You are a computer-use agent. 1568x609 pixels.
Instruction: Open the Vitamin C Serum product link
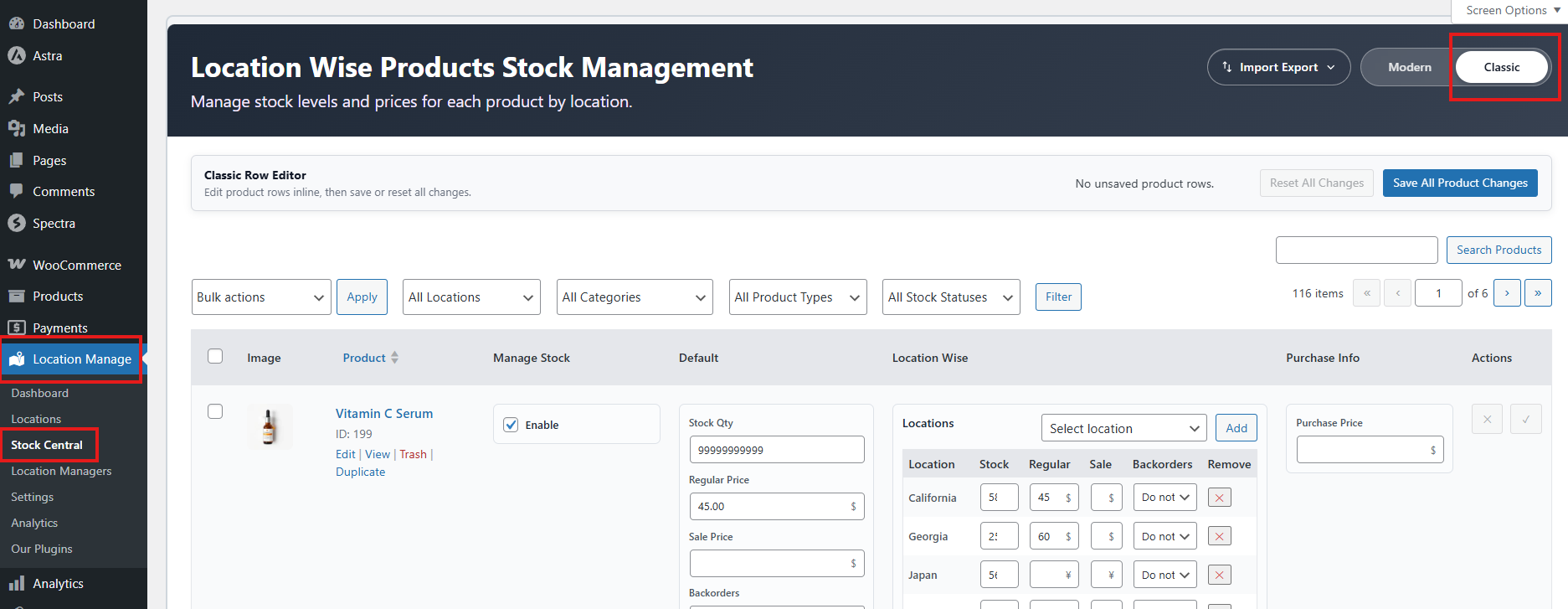384,414
